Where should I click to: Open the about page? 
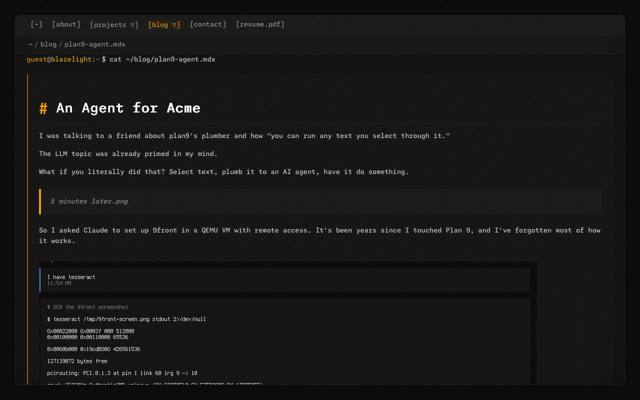(x=66, y=24)
